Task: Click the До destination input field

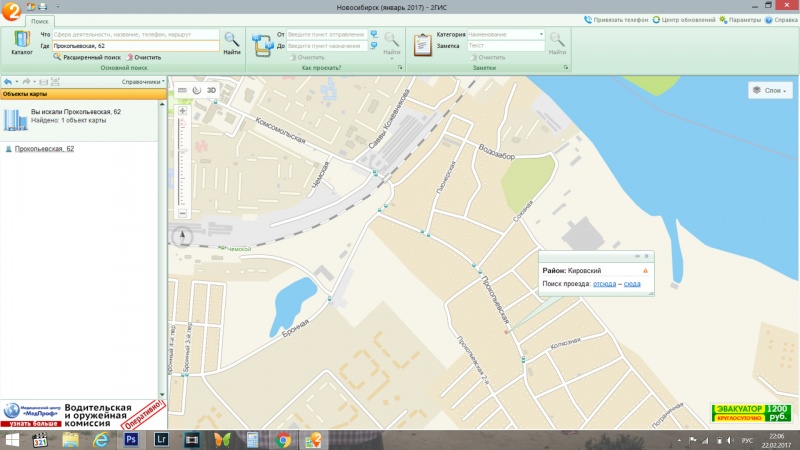Action: 327,46
